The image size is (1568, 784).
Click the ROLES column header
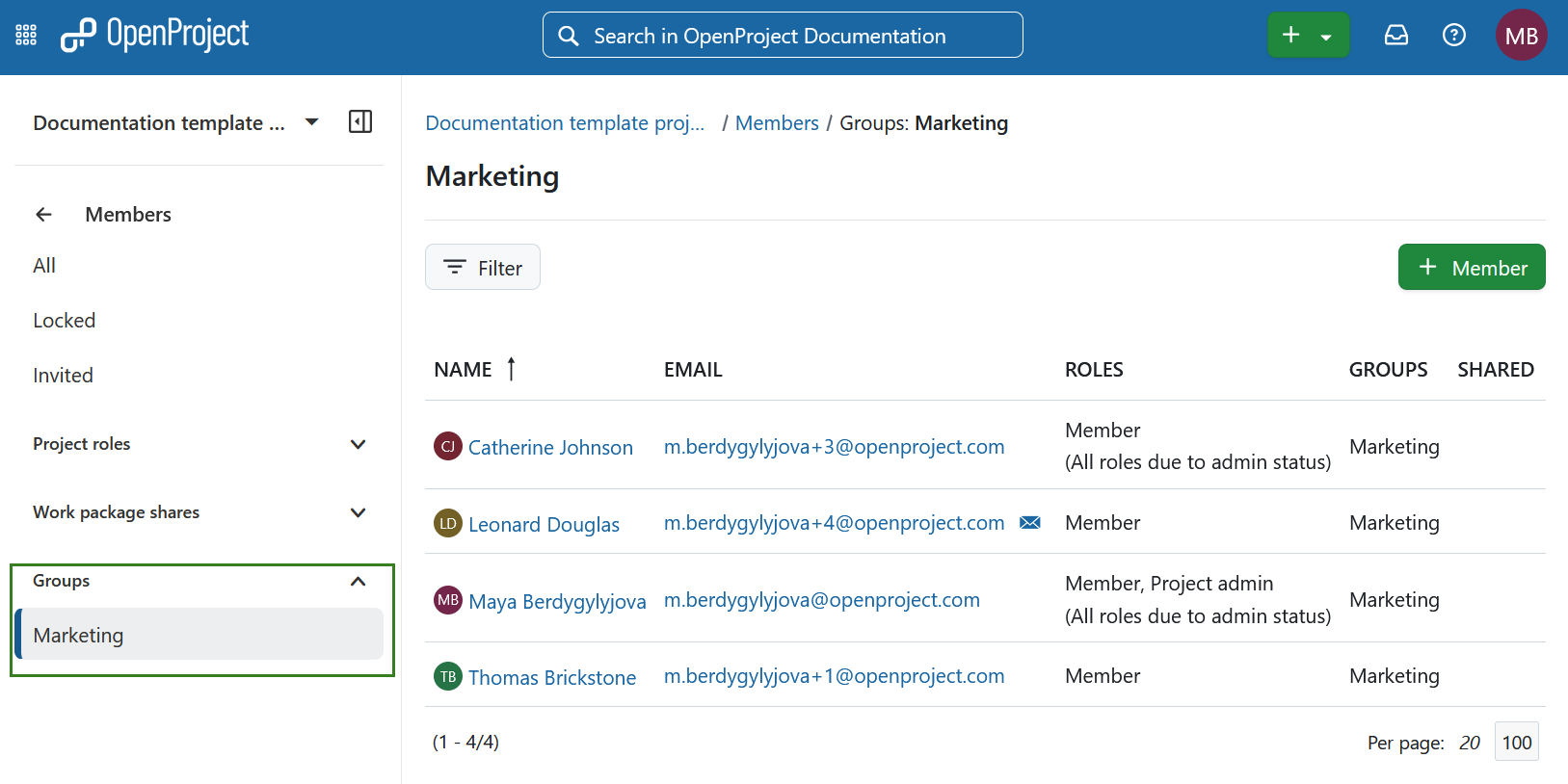coord(1094,370)
